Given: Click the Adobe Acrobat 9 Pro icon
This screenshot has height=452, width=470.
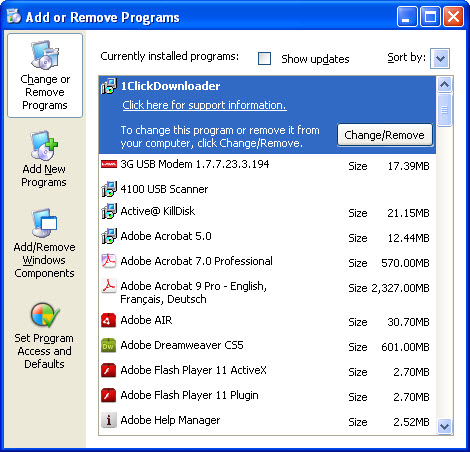Looking at the screenshot, I should pos(109,286).
